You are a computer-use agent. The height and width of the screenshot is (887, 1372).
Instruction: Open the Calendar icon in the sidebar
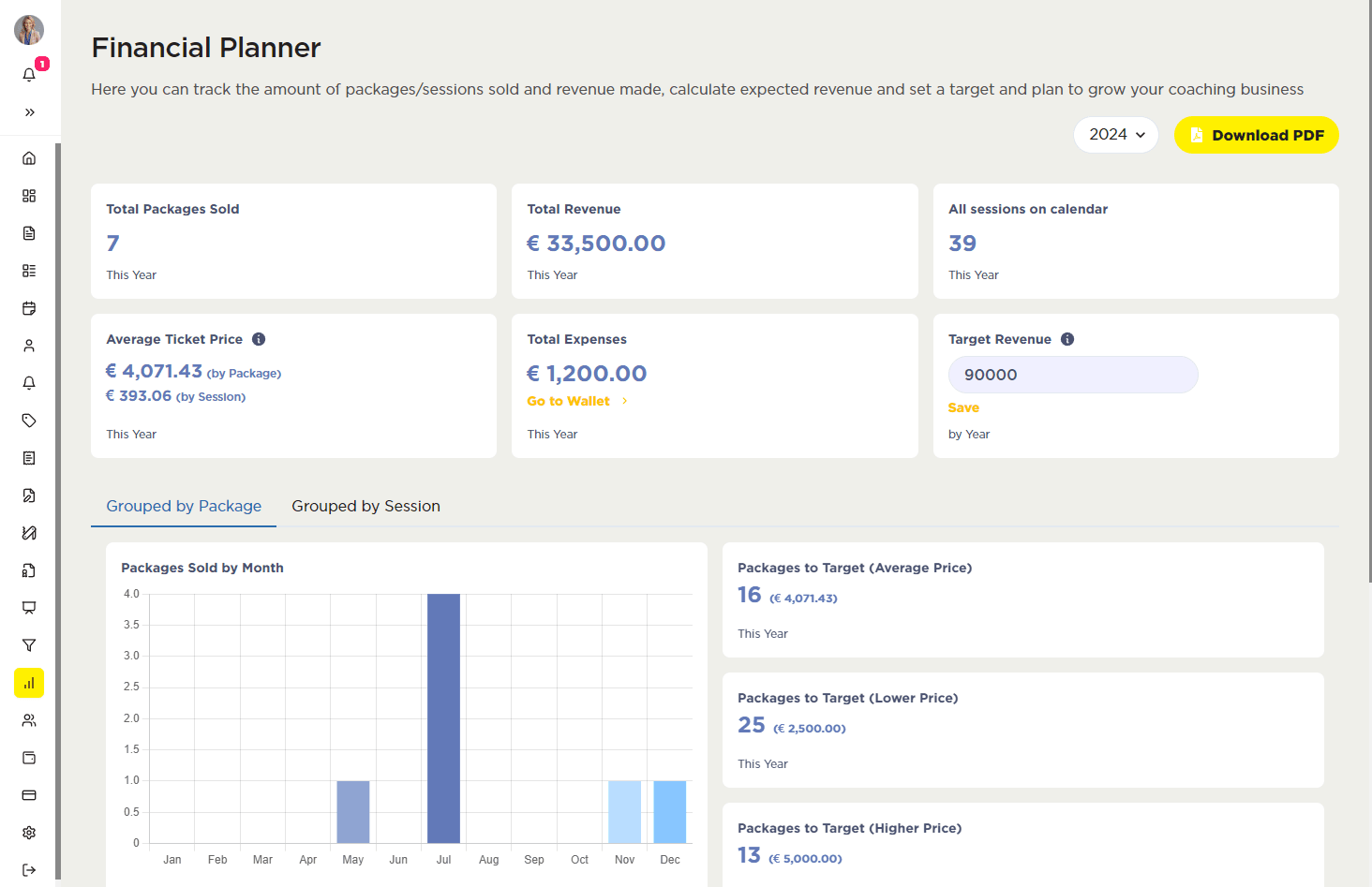pos(29,308)
